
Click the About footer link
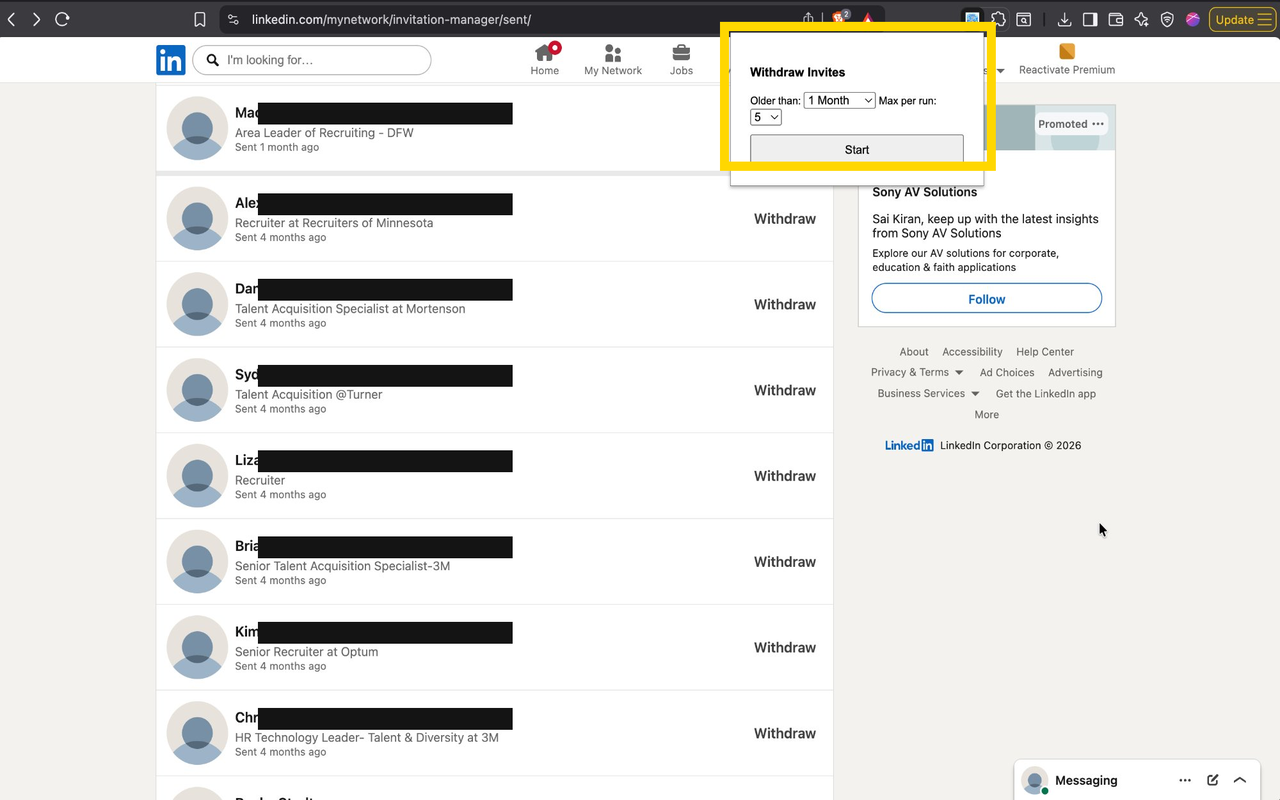click(x=914, y=352)
